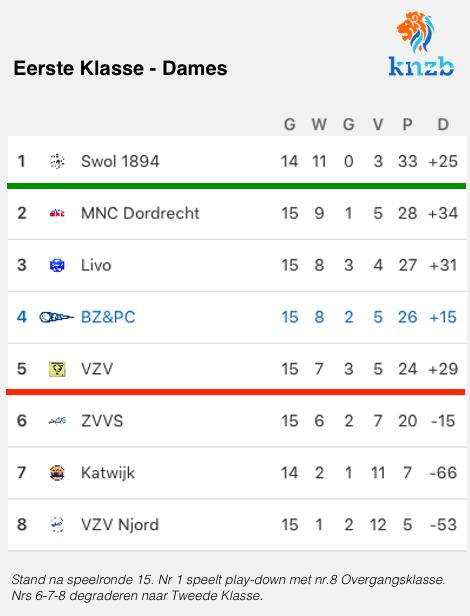This screenshot has height=616, width=470.
Task: Select the MNC Dordrecht team name
Action: tap(140, 213)
